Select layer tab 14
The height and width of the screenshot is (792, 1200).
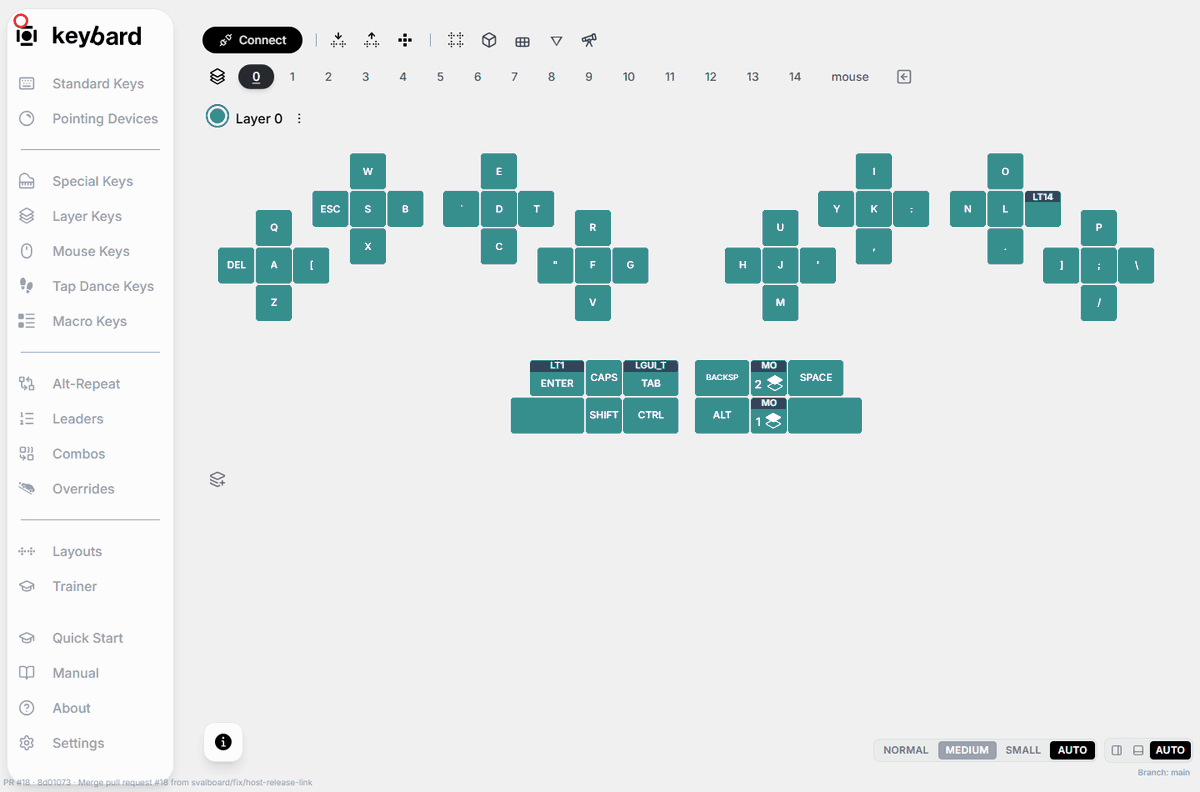click(795, 77)
